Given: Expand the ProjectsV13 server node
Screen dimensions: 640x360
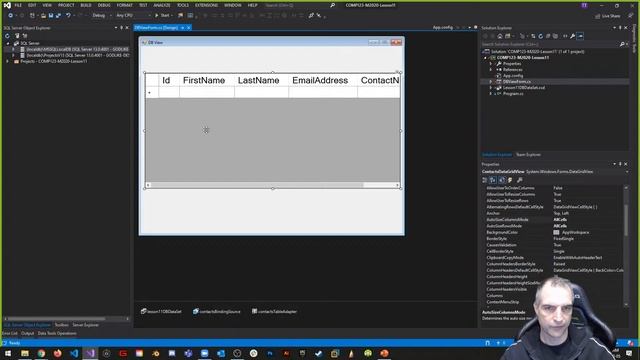Looking at the screenshot, I should pos(13,55).
